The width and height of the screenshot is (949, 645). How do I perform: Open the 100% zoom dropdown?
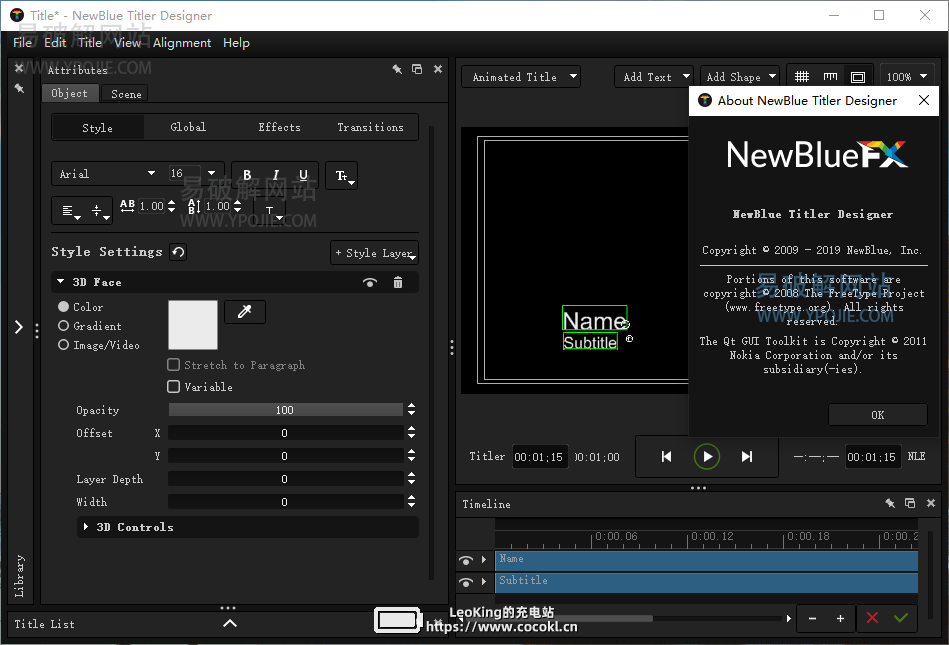pos(907,77)
